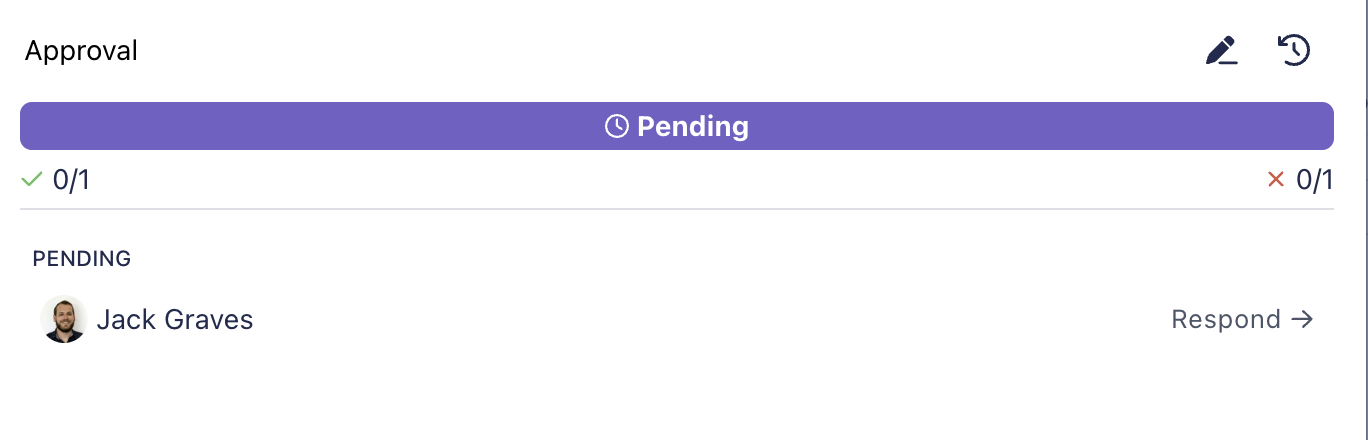
Task: Click the Approval panel heading
Action: coord(81,51)
